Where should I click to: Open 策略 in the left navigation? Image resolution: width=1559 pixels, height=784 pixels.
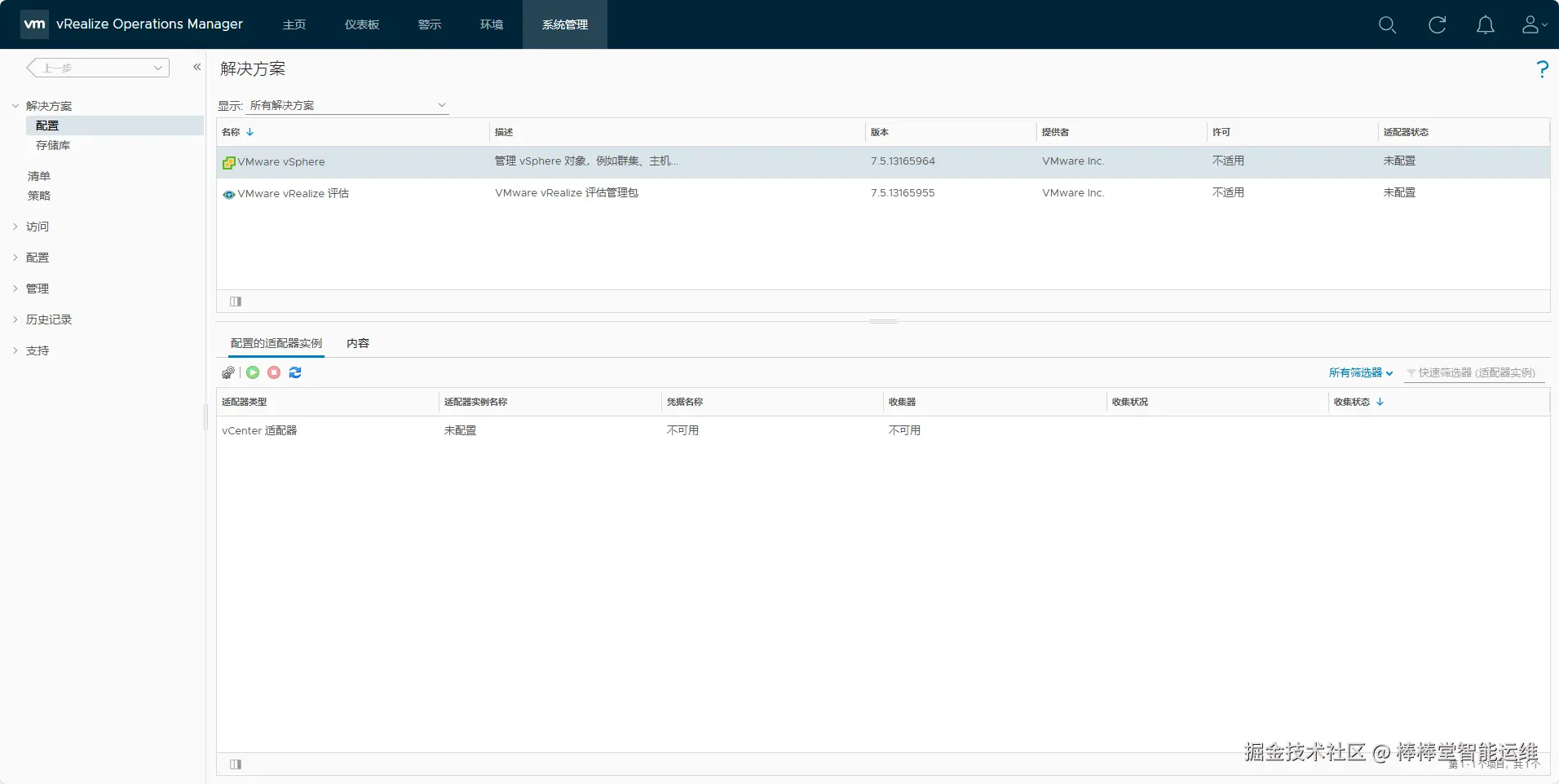(x=39, y=196)
